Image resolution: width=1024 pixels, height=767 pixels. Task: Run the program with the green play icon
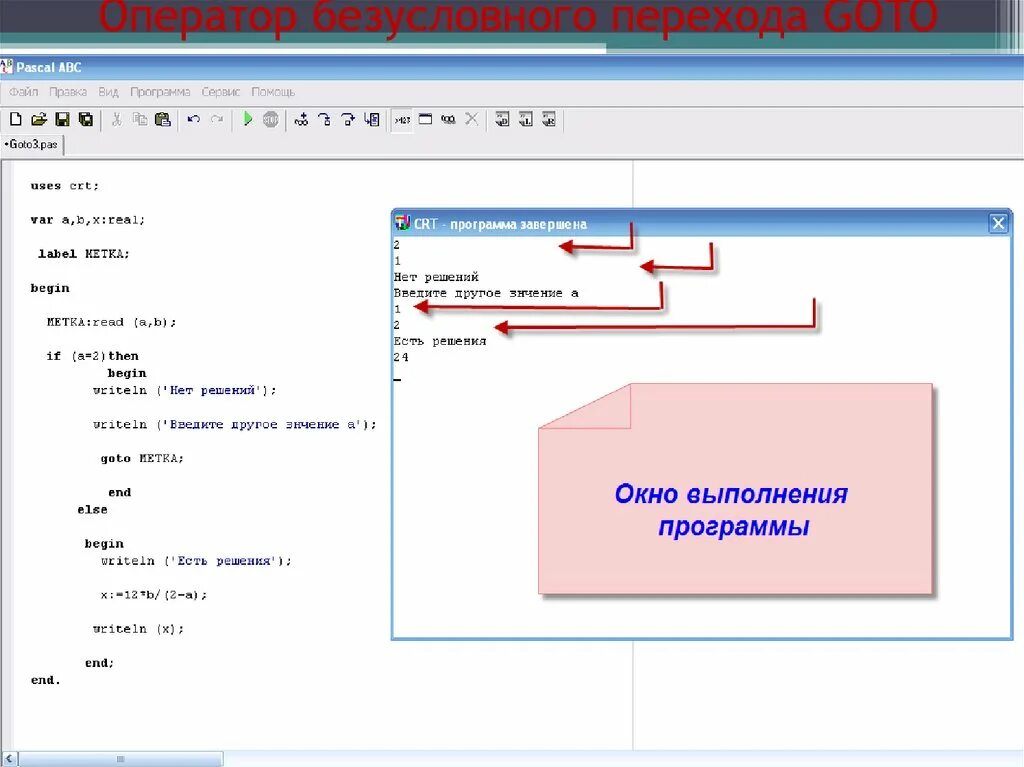click(x=247, y=119)
